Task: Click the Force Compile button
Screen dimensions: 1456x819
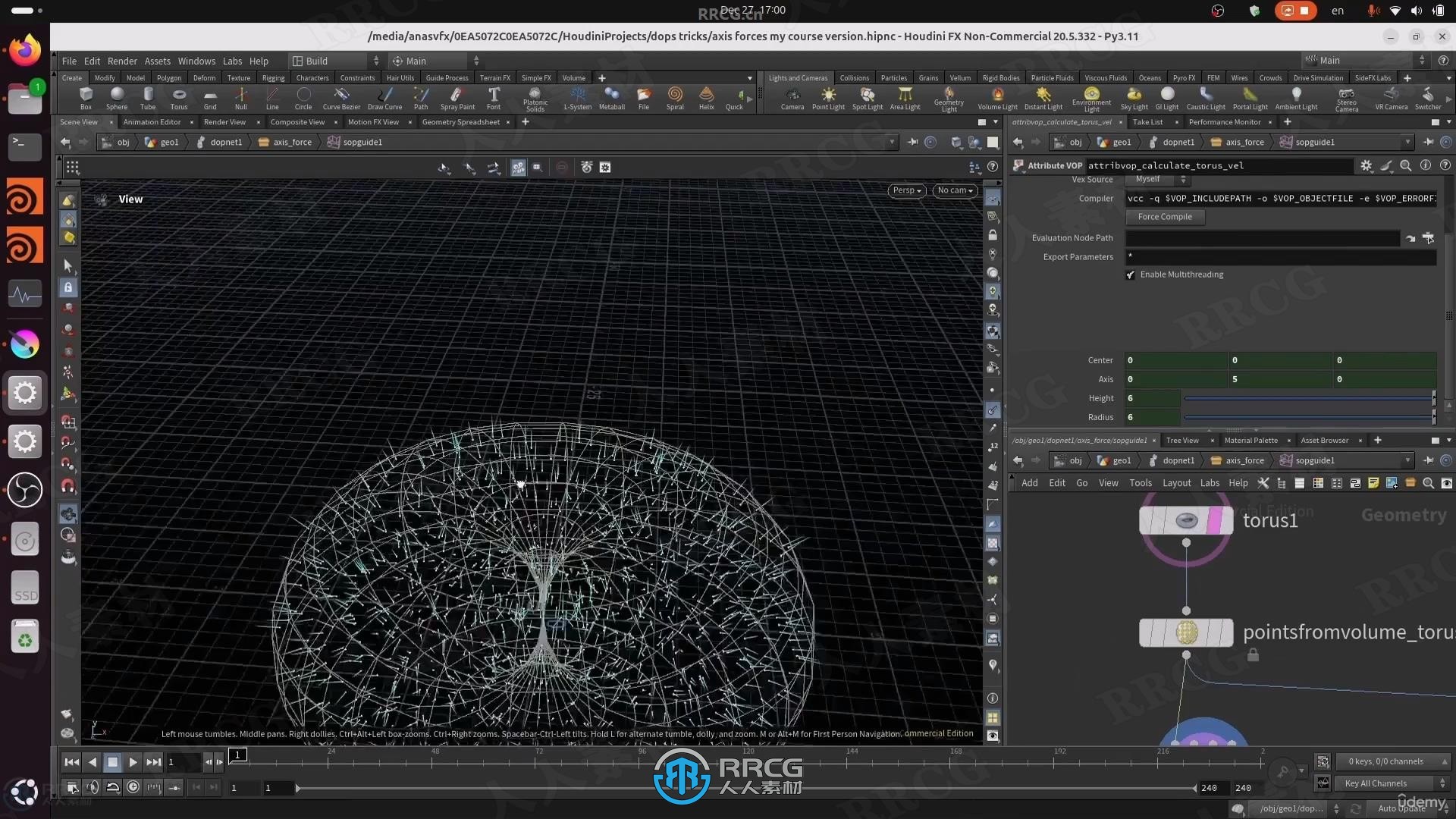Action: 1165,217
